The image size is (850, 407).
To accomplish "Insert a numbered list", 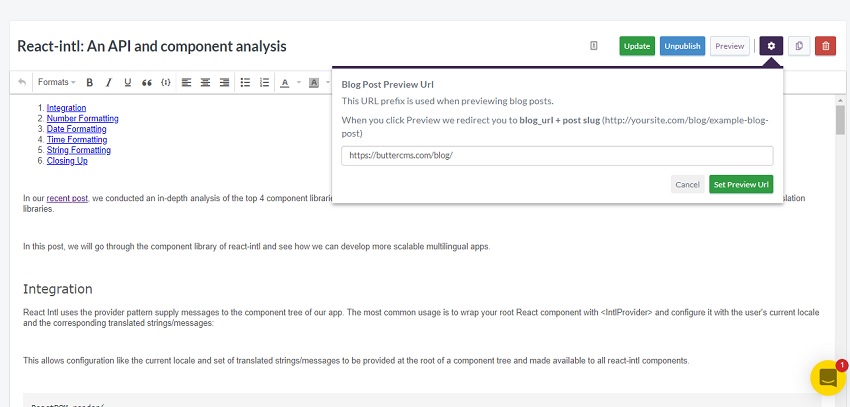I will coord(265,82).
